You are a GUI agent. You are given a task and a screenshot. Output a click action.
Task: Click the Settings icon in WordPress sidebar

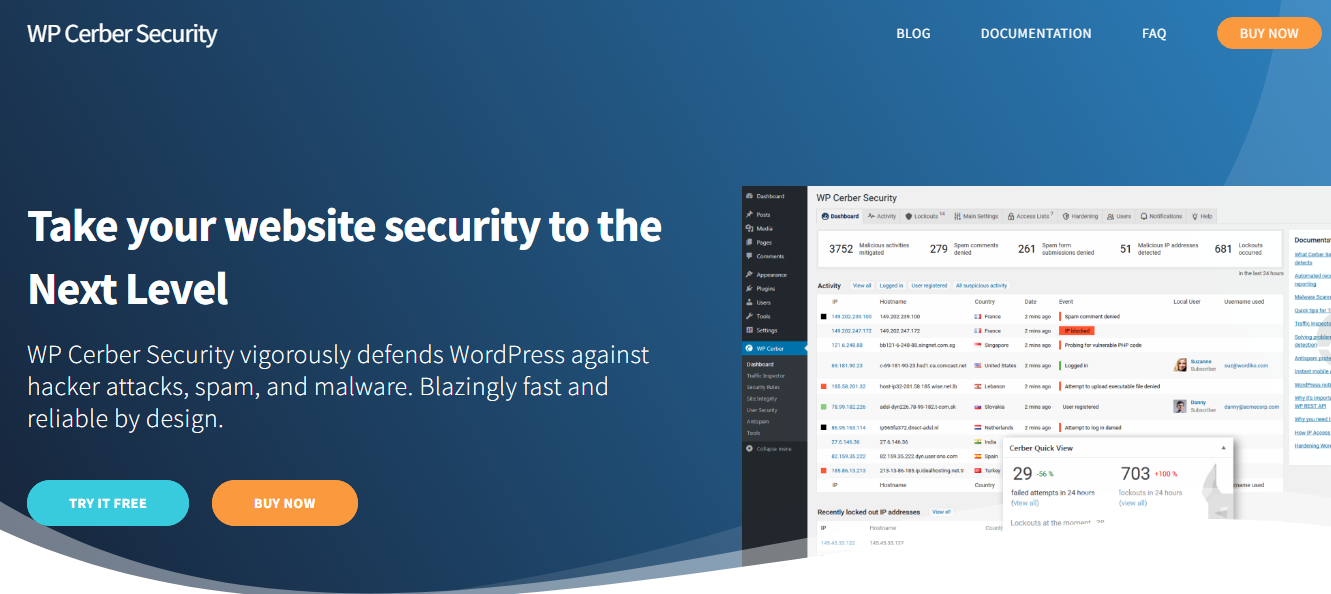tap(749, 330)
